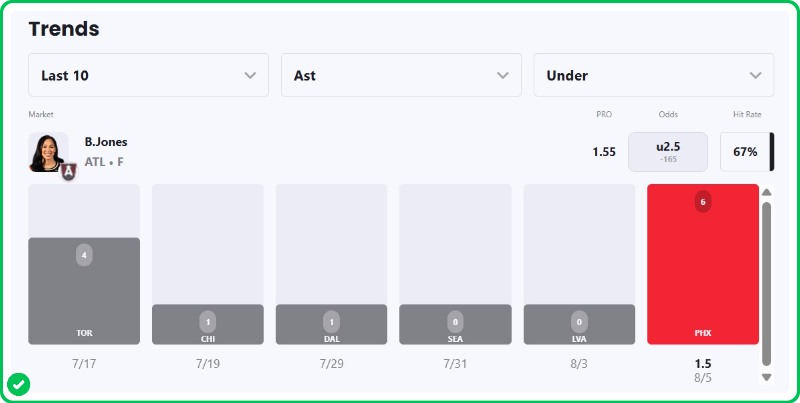This screenshot has width=800, height=403.
Task: Click the u2.5 odds button
Action: pos(668,152)
